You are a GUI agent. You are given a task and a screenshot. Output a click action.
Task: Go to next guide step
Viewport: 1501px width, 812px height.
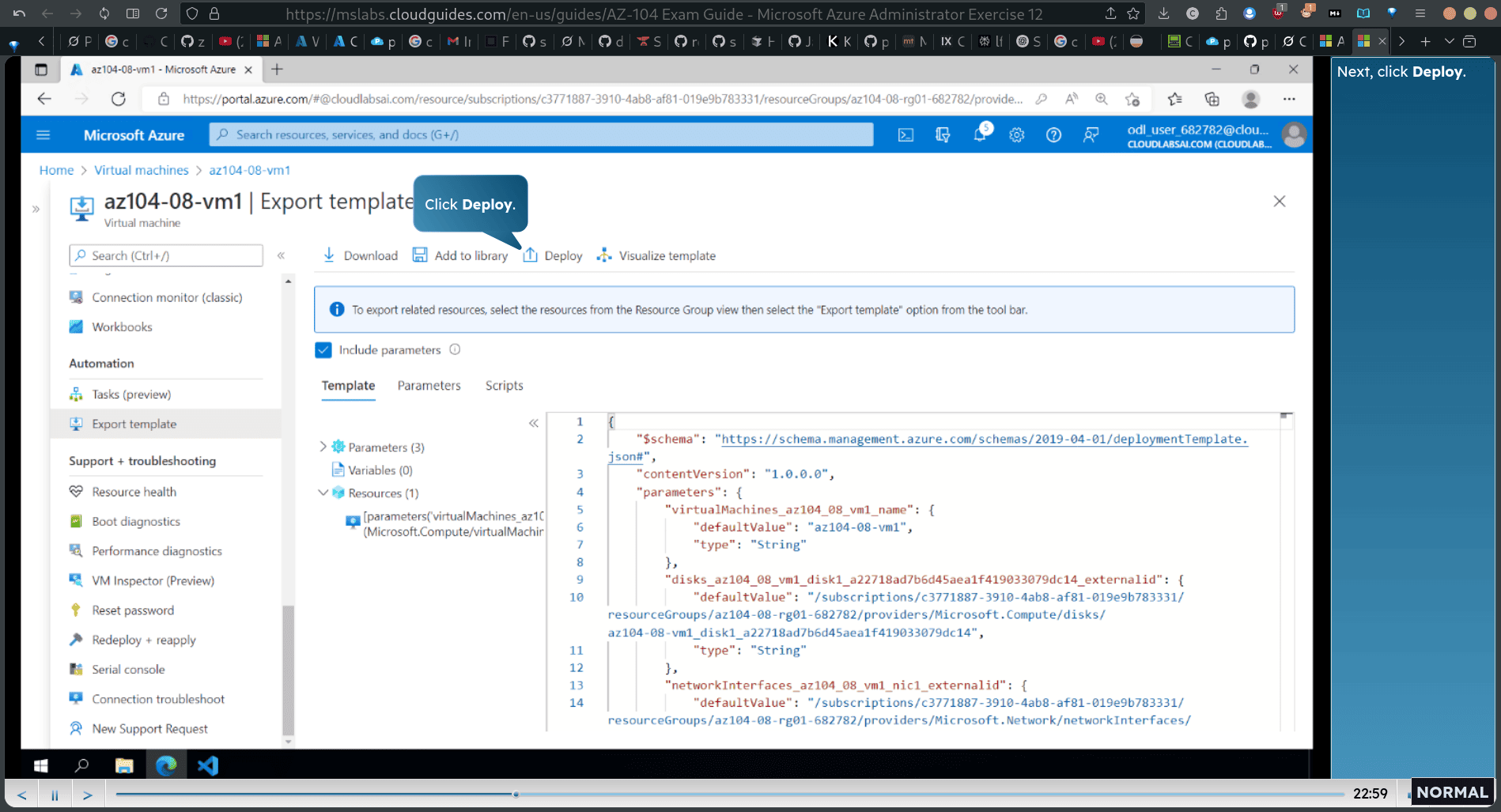tap(88, 795)
